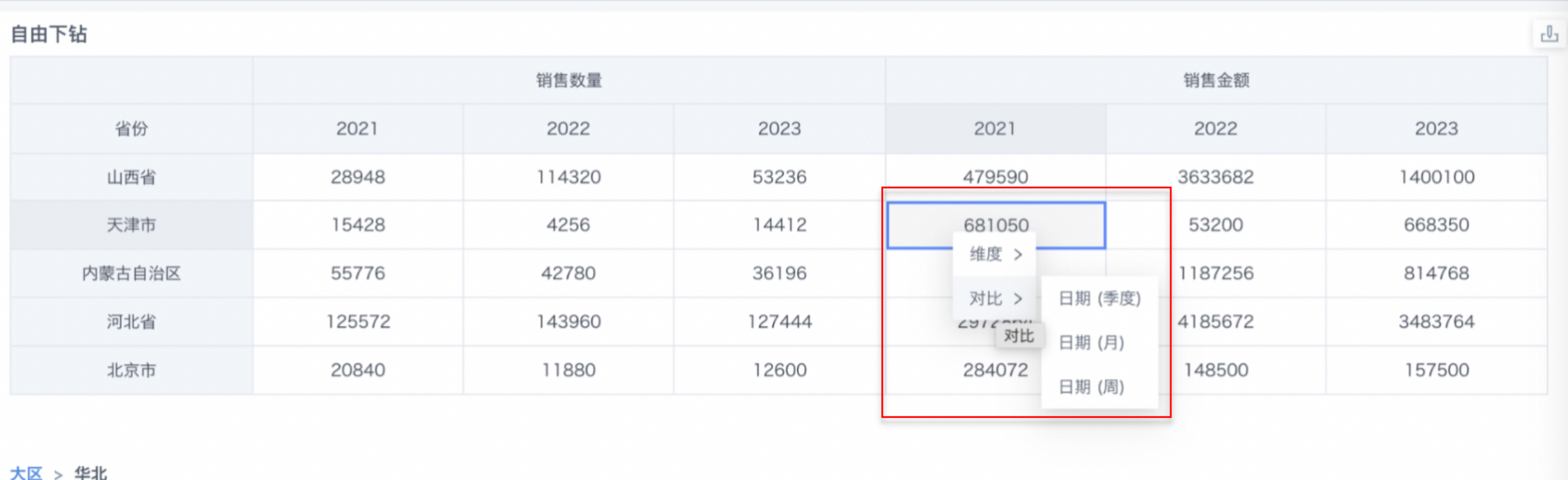Choose 日期 (周) comparison option
This screenshot has width=1568, height=480.
pos(1091,387)
